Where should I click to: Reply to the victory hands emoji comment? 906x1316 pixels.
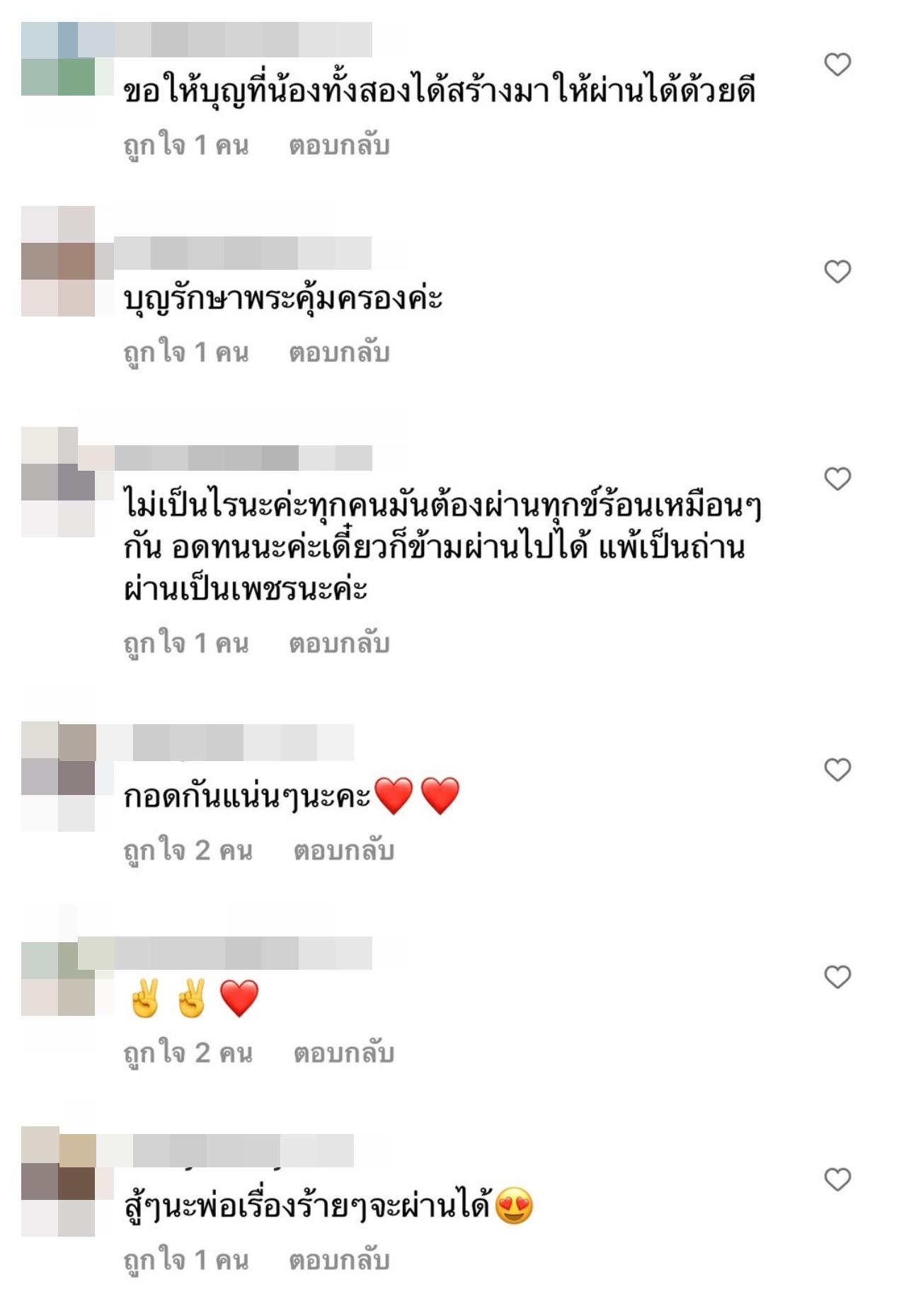coord(344,1053)
